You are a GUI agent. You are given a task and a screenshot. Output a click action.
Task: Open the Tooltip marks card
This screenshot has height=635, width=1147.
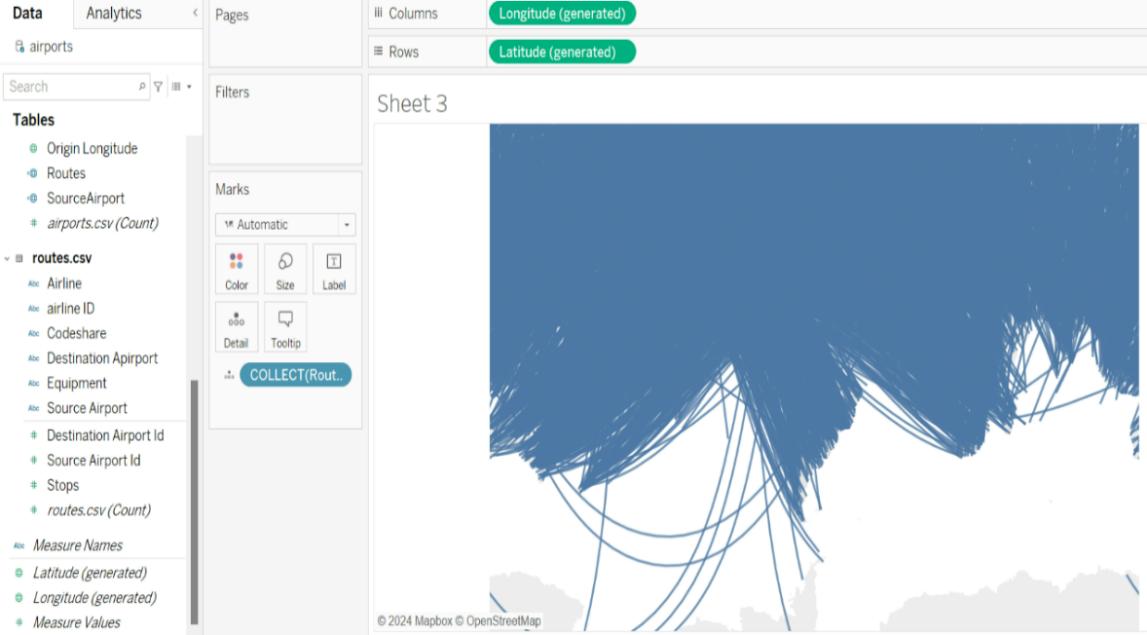click(x=285, y=328)
